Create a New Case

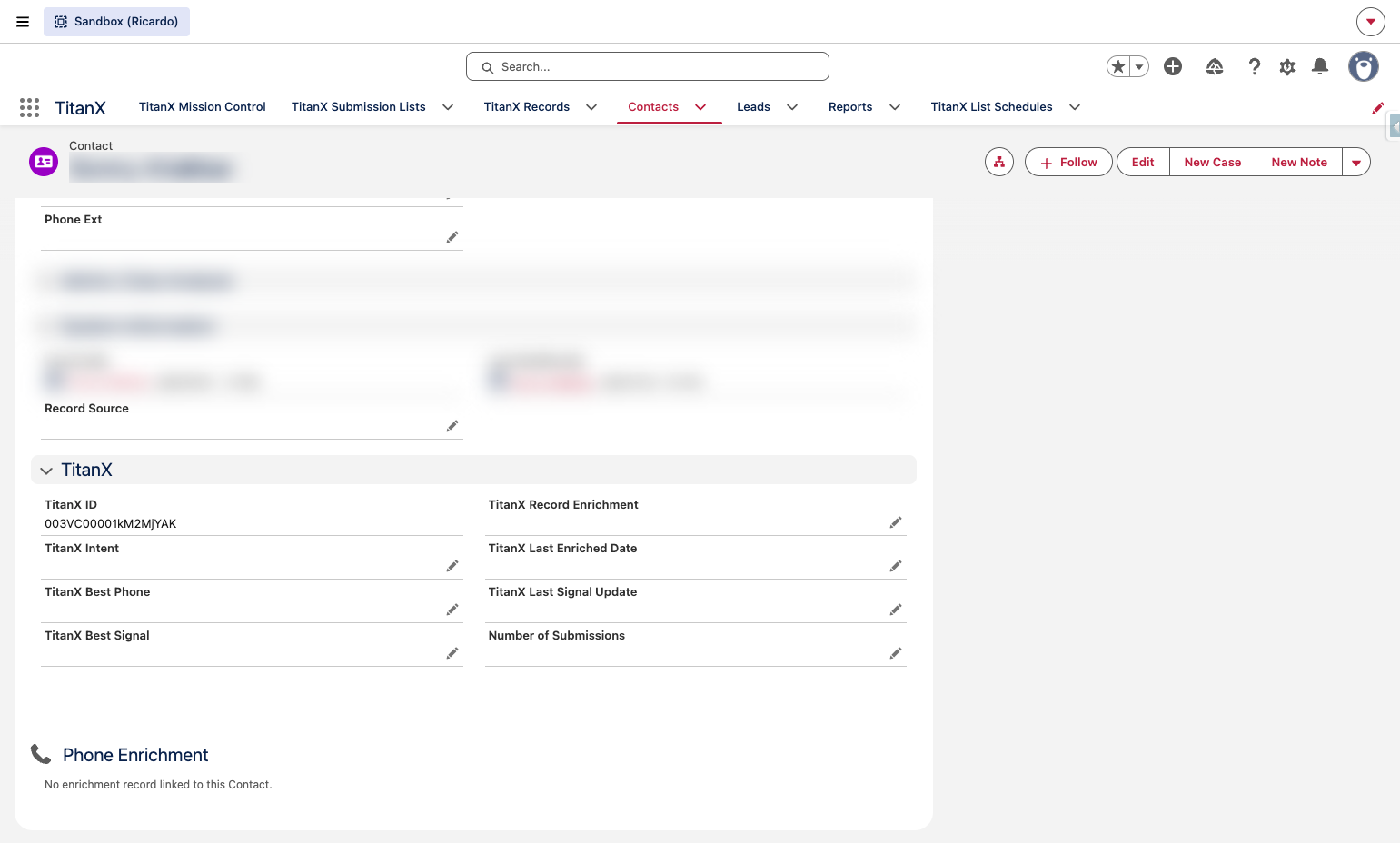[1213, 162]
